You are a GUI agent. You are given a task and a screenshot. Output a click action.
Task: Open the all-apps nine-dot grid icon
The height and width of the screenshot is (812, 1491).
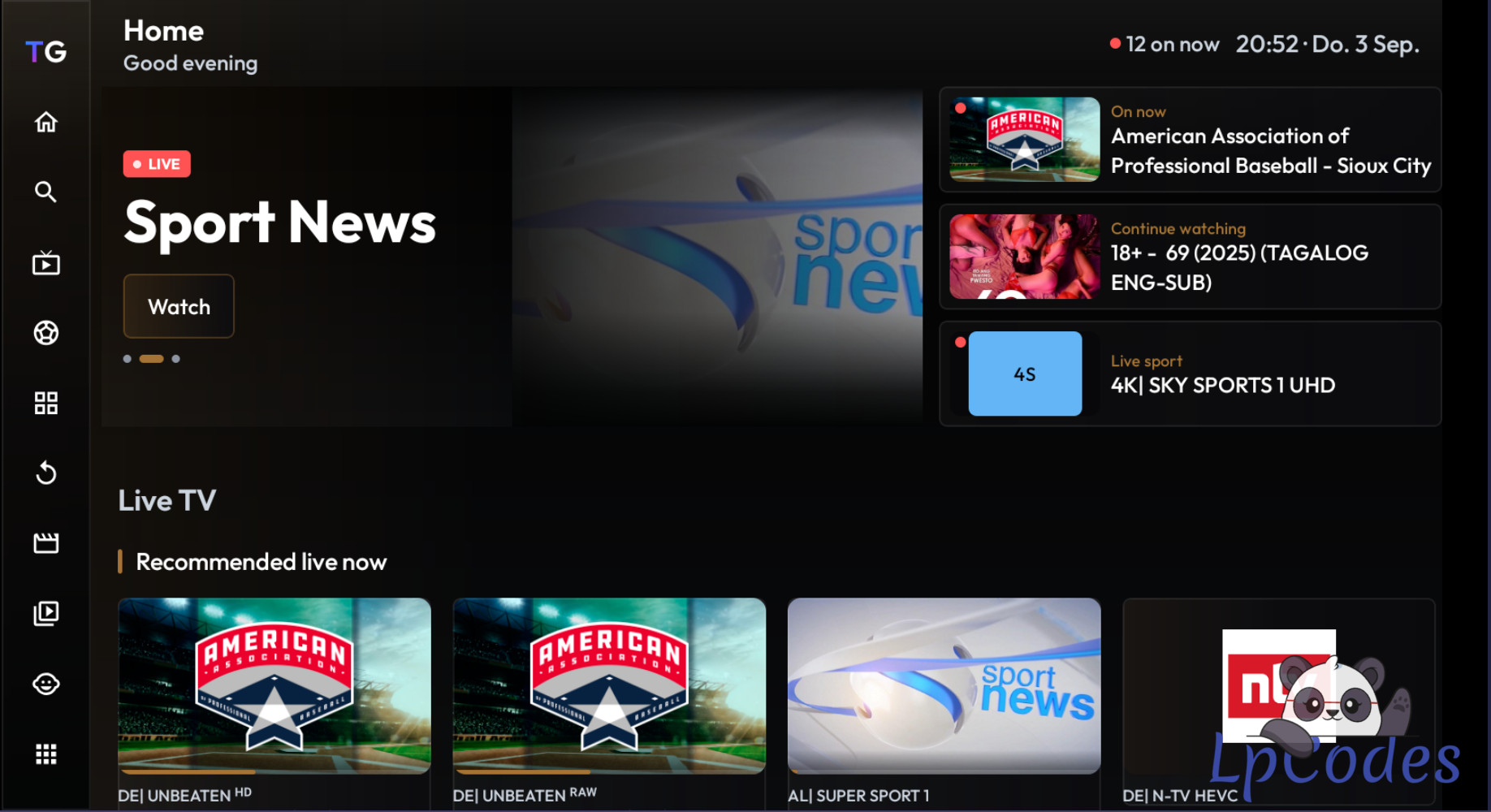tap(46, 754)
